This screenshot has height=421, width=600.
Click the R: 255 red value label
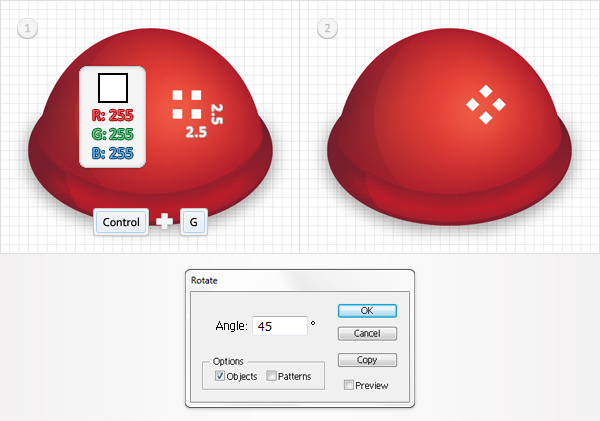click(113, 115)
